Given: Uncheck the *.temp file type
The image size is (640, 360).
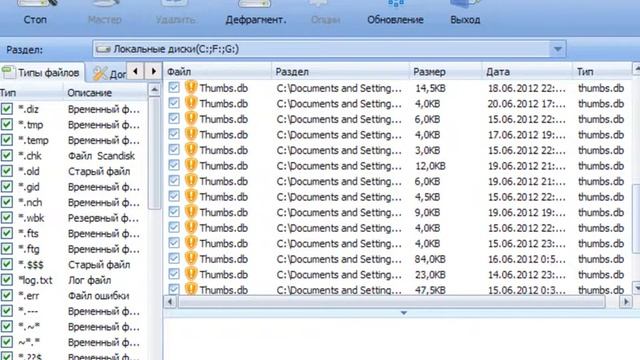Looking at the screenshot, I should click(7, 140).
